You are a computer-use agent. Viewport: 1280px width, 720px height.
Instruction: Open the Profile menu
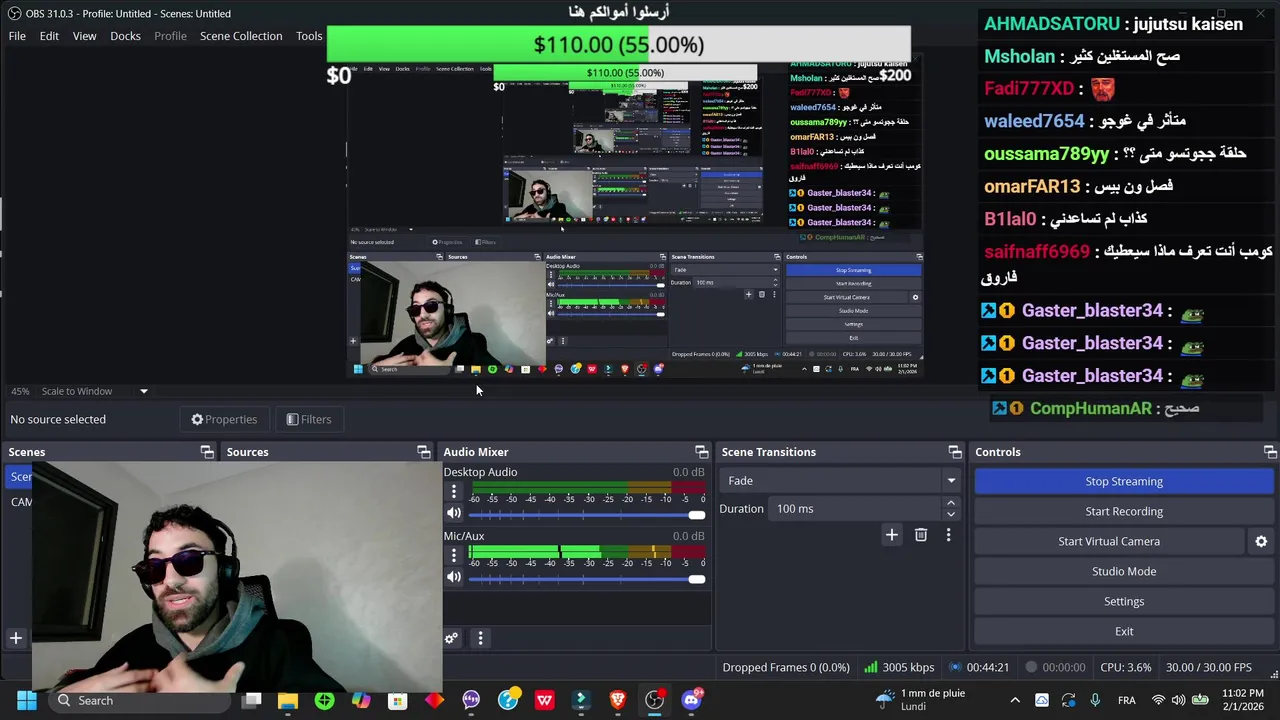[x=170, y=36]
